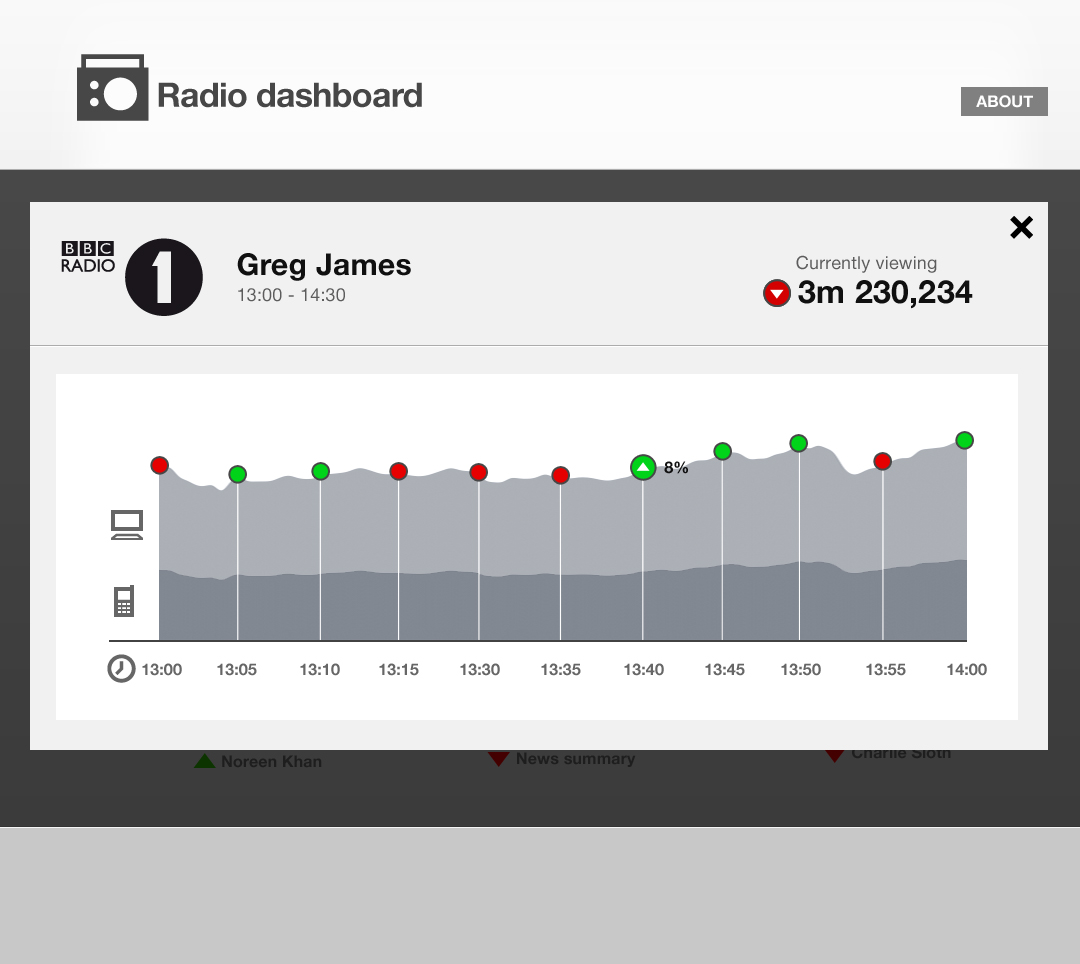Expand details for the 13:45 data point
This screenshot has height=964, width=1080.
pyautogui.click(x=723, y=452)
